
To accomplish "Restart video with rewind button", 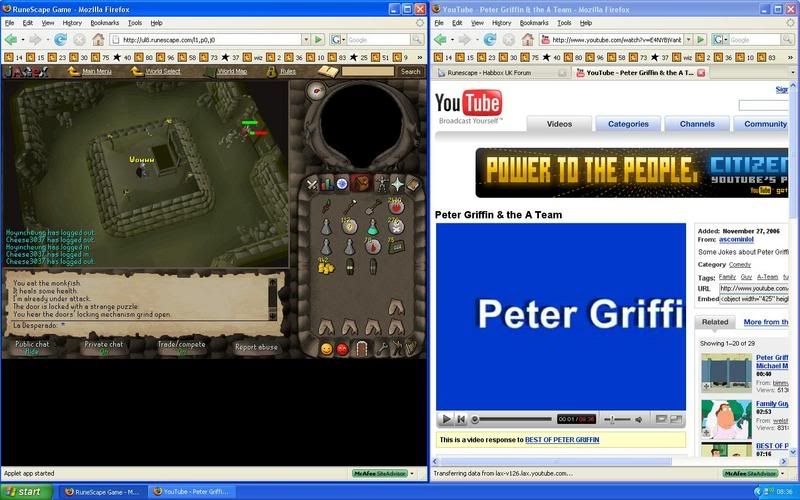I will 461,419.
